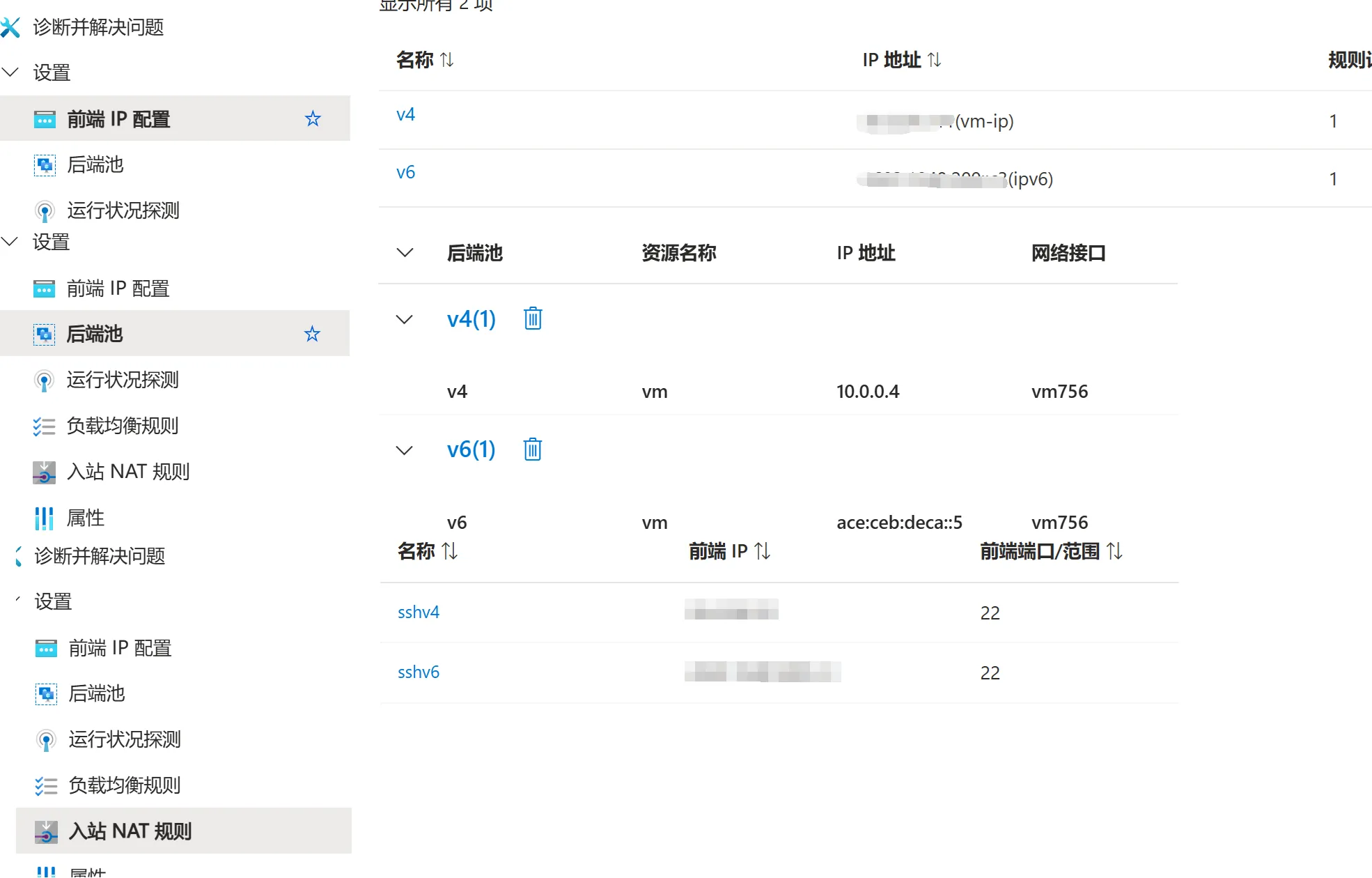
Task: Delete the v4(1) backend pool via trash icon
Action: point(533,318)
